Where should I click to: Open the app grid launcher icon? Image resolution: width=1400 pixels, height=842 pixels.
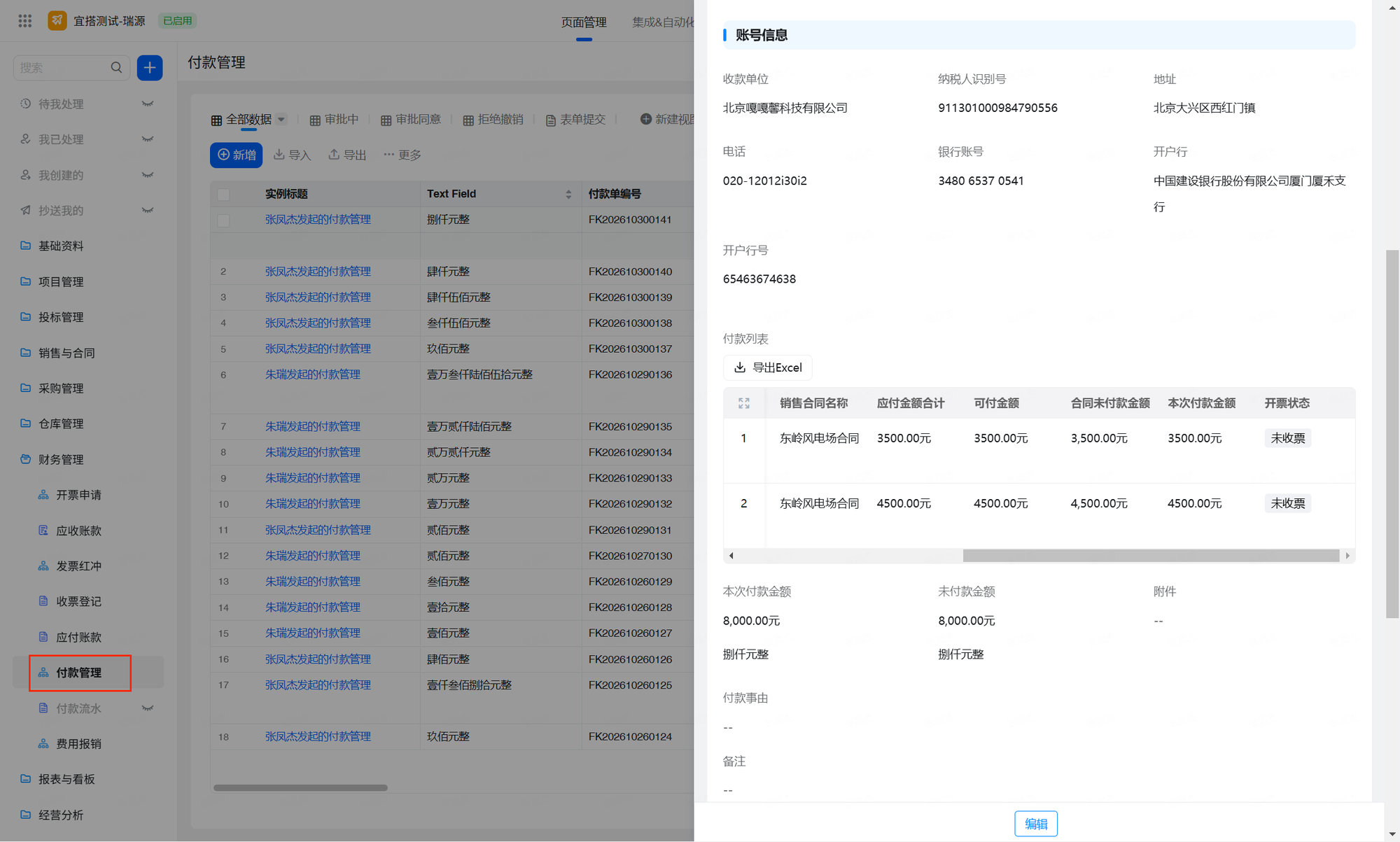click(x=25, y=20)
